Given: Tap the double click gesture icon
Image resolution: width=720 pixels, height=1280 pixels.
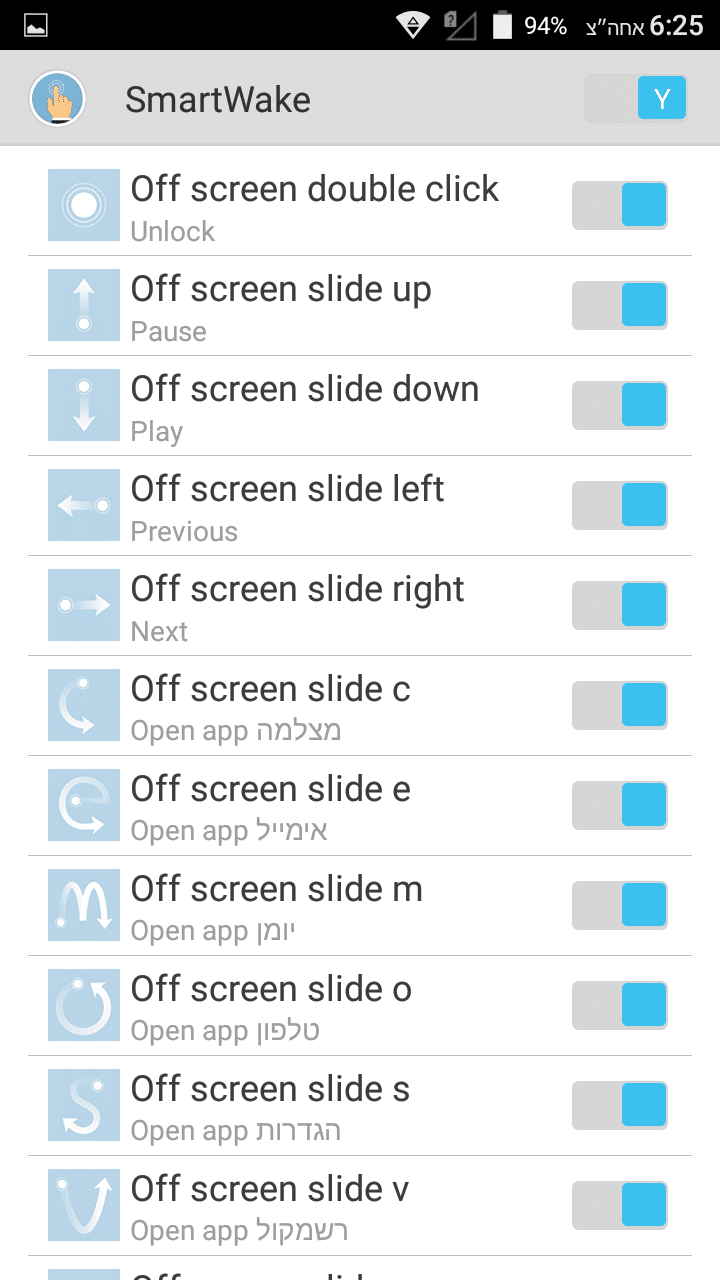Looking at the screenshot, I should click(84, 206).
